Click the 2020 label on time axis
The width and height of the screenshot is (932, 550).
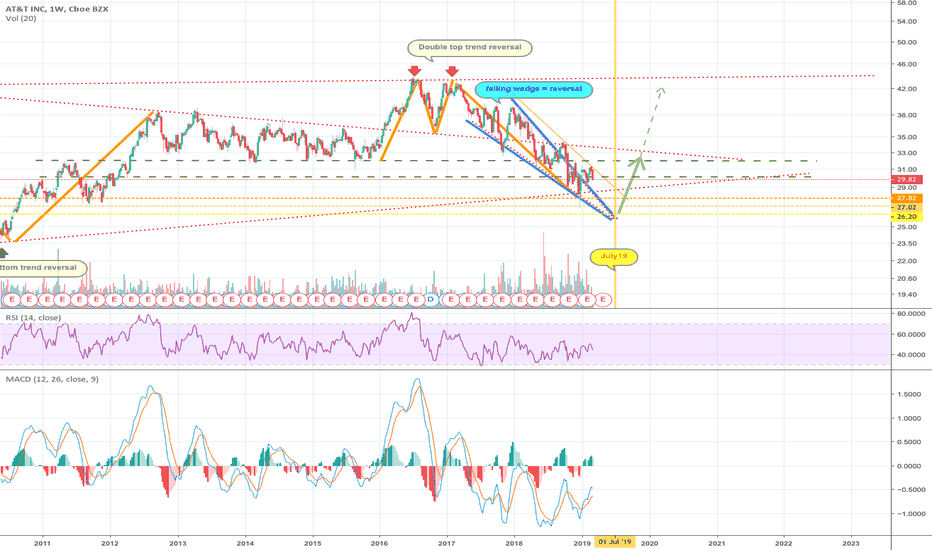(x=649, y=543)
